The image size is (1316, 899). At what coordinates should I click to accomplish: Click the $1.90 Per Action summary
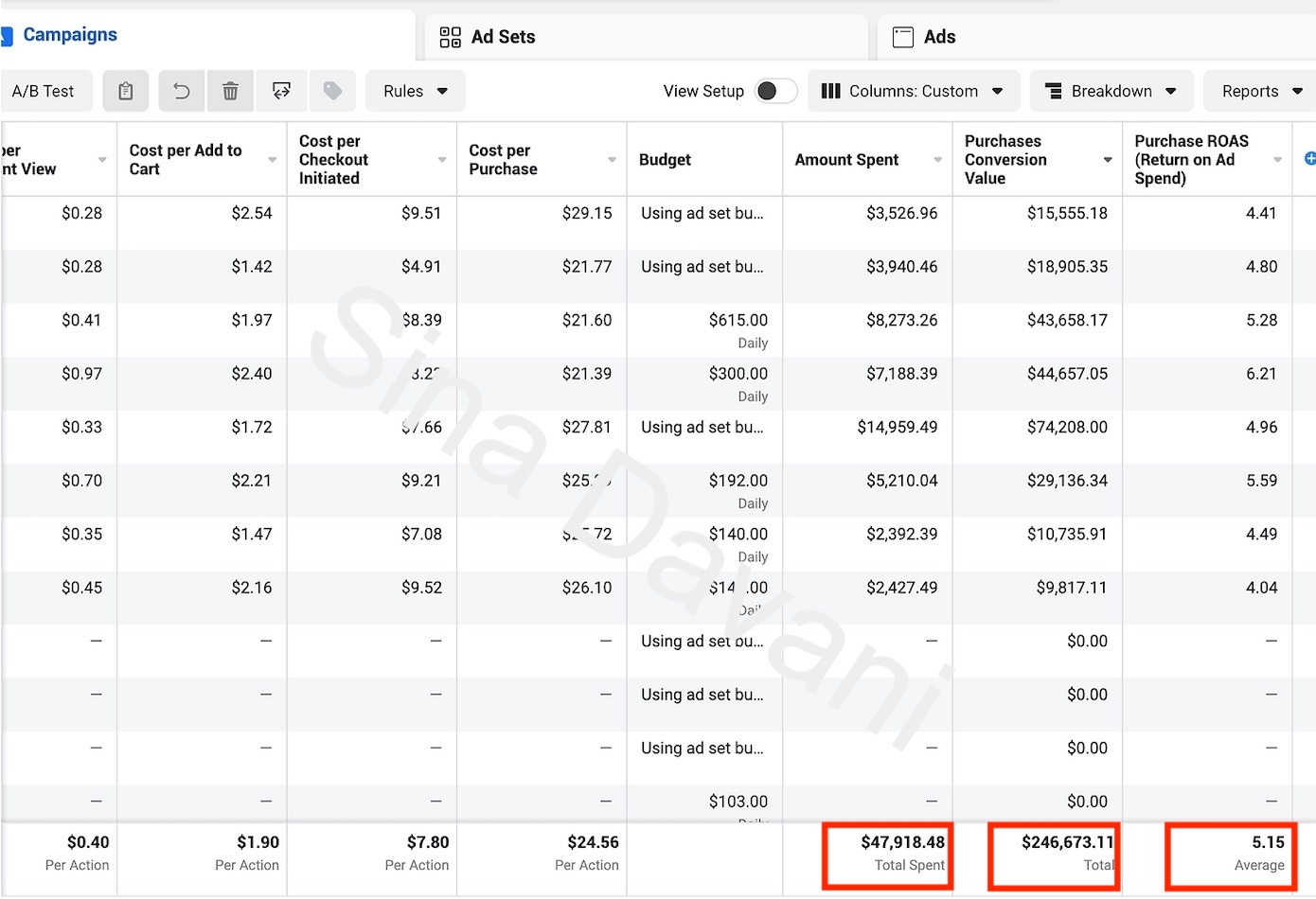[x=248, y=853]
